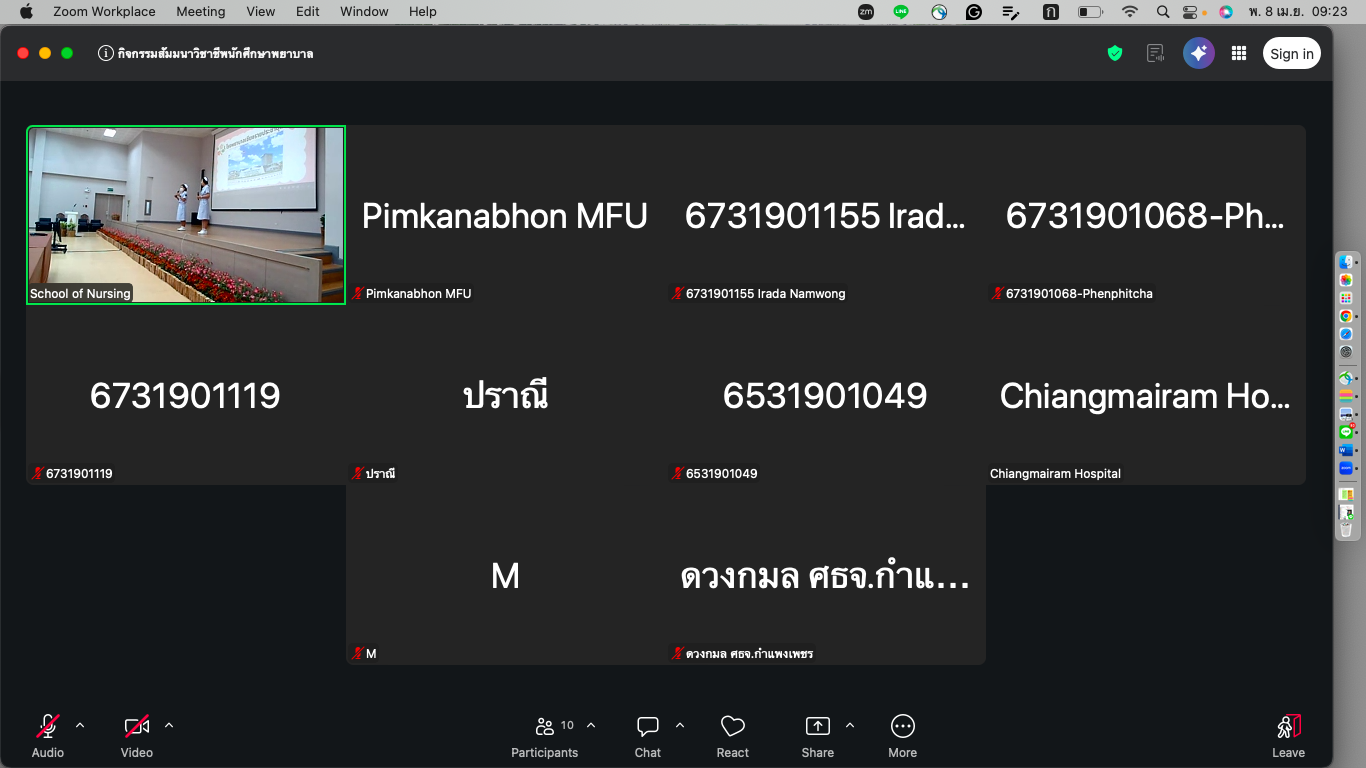Image resolution: width=1366 pixels, height=768 pixels.
Task: Expand the Share options chevron
Action: 850,726
